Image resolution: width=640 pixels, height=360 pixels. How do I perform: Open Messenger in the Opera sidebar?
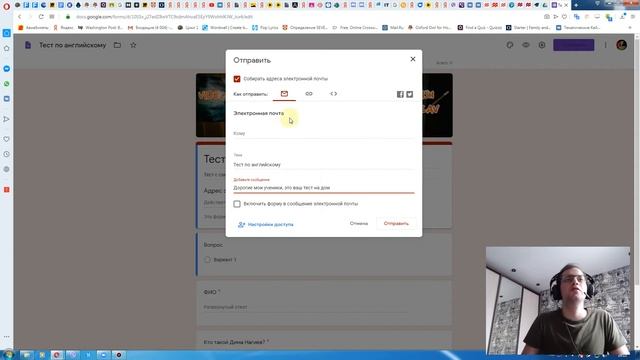(7, 69)
